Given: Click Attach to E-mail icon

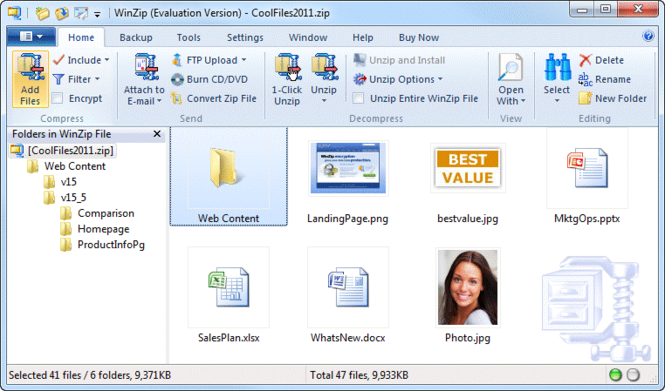Looking at the screenshot, I should pos(146,67).
